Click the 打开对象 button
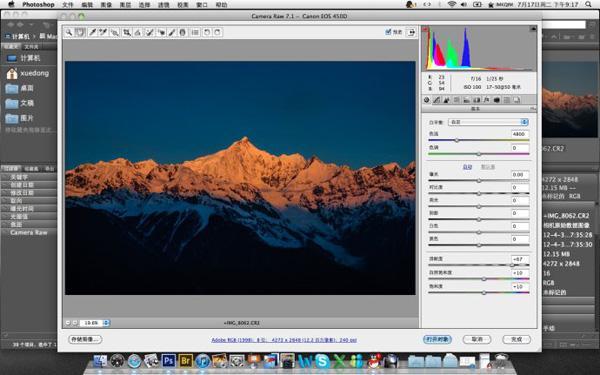 [x=437, y=339]
